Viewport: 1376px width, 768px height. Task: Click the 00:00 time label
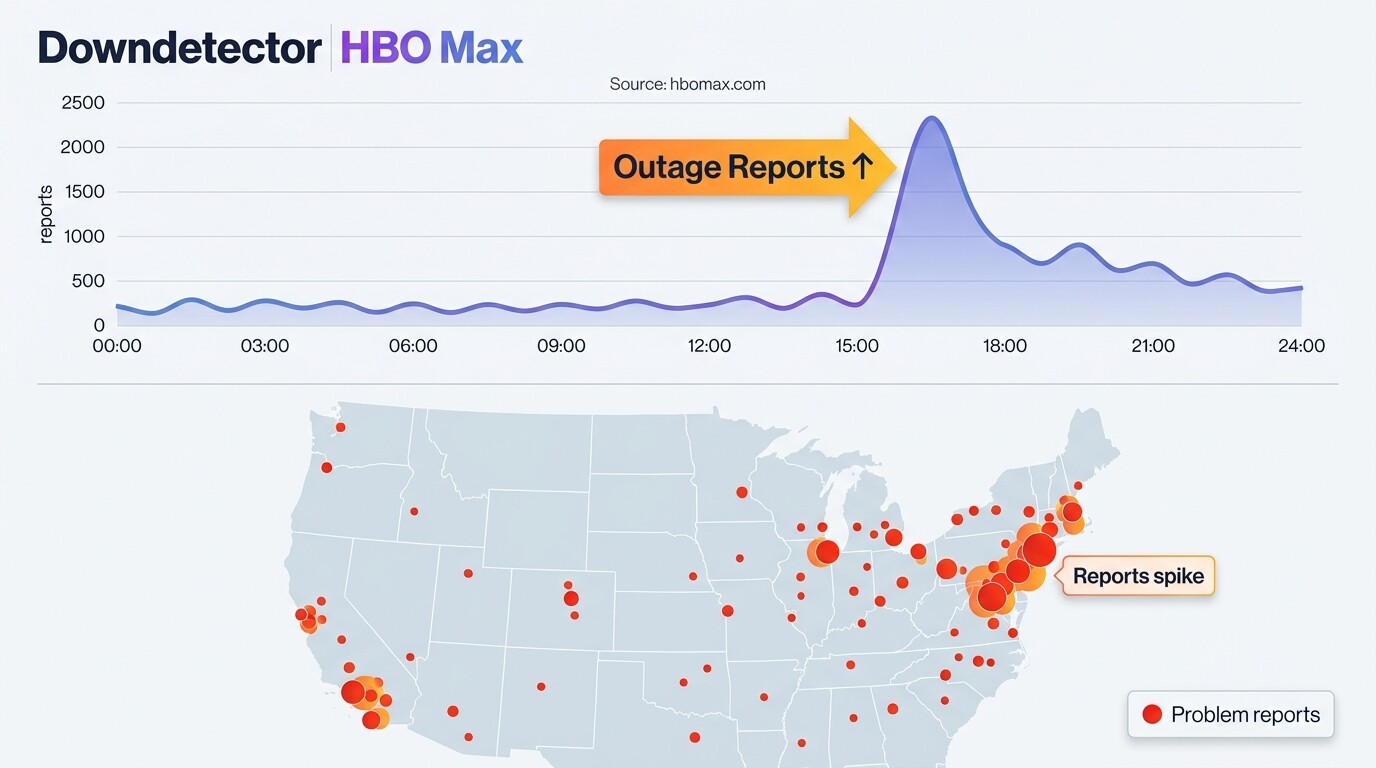117,346
